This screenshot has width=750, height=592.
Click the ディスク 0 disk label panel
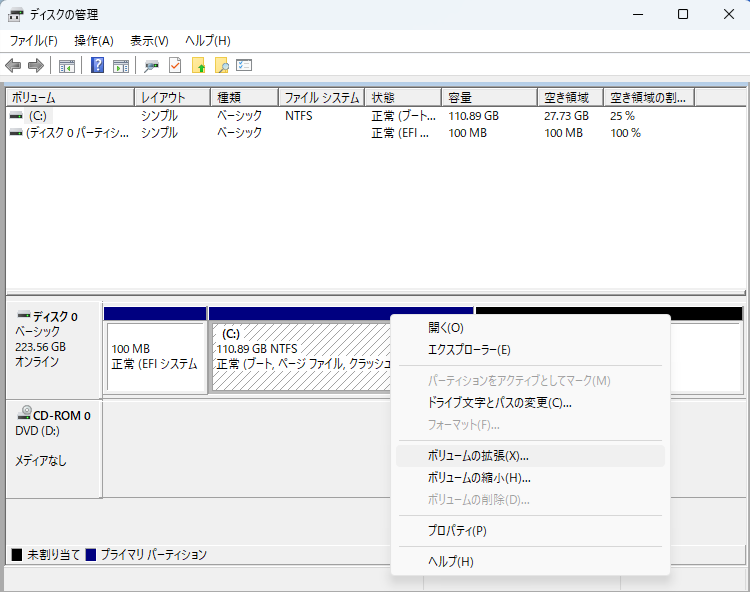pyautogui.click(x=54, y=350)
